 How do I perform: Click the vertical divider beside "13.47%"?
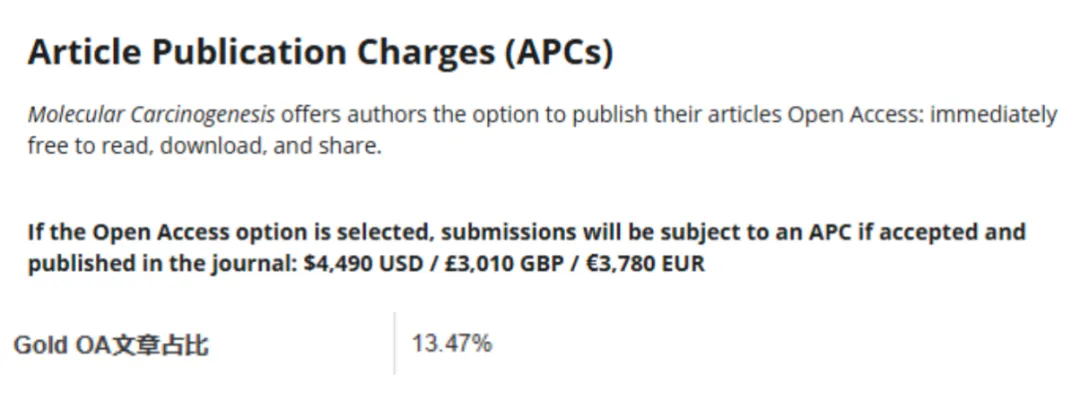point(395,343)
